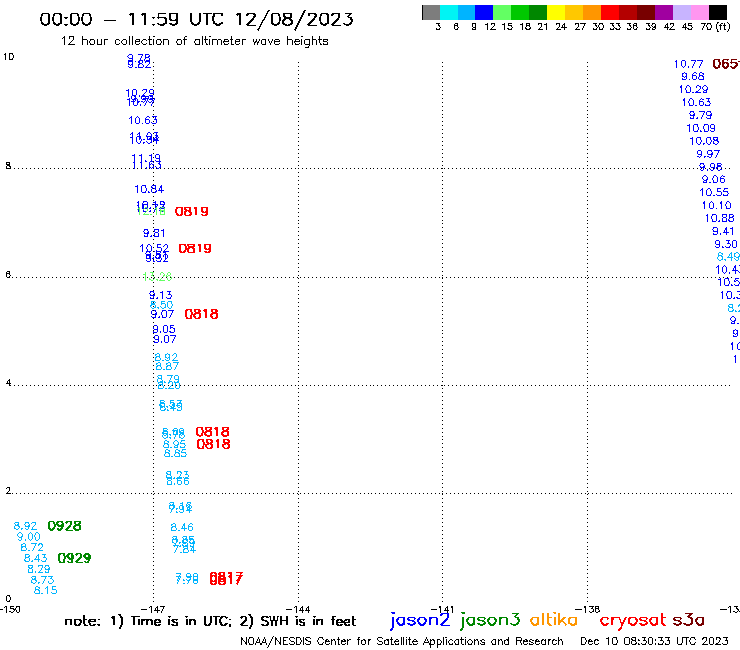Screen dimensions: 740x650
Task: Click the '10.84' wave height value
Action: [149, 189]
